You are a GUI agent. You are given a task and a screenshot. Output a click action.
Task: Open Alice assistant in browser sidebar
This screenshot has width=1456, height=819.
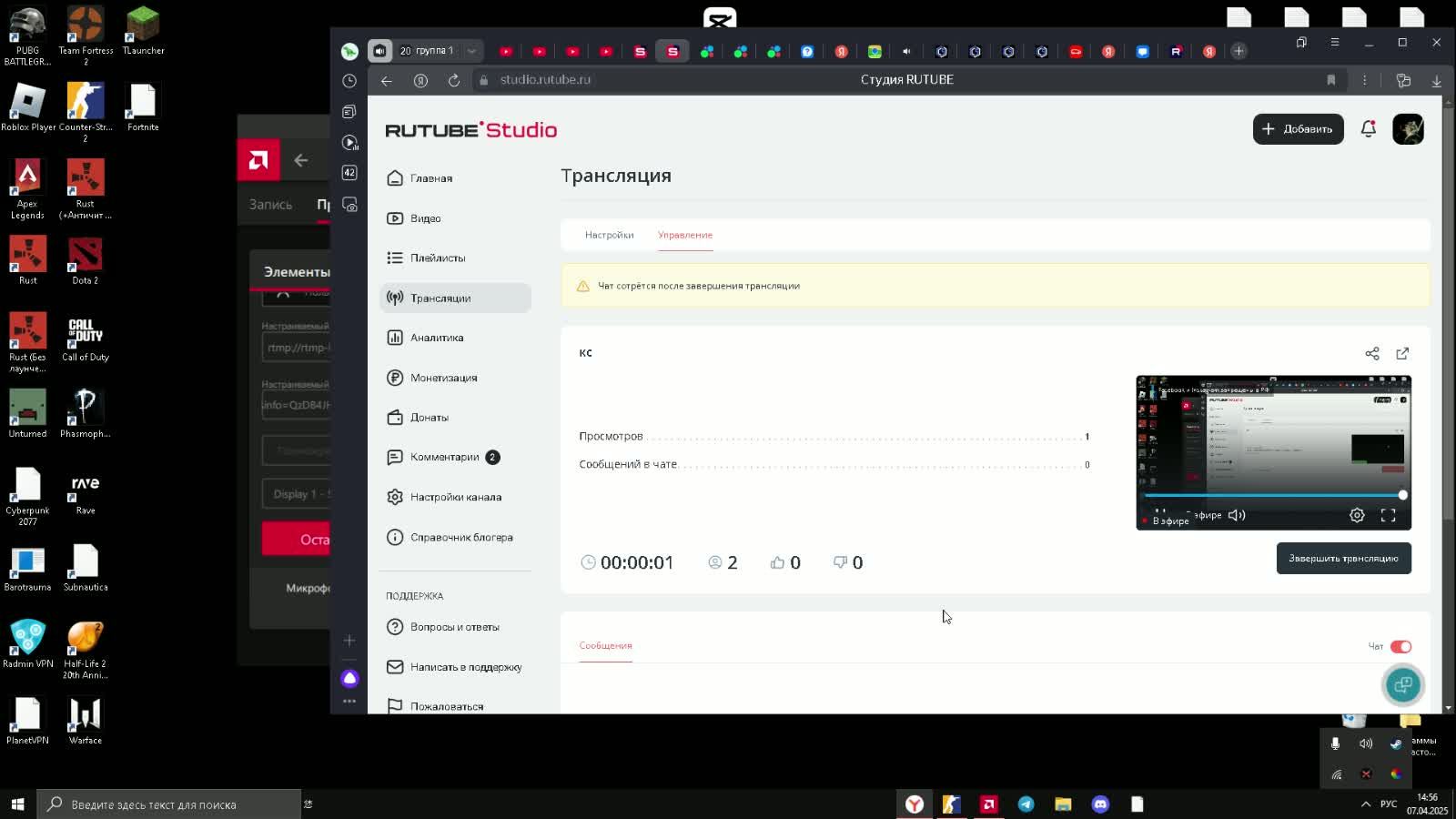click(349, 678)
